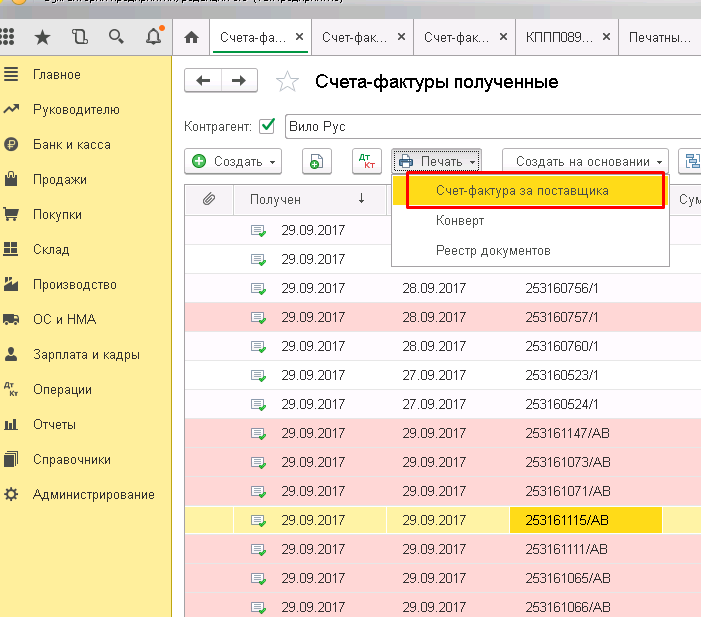The image size is (701, 617).
Task: Click the search magnifier icon
Action: coord(116,37)
